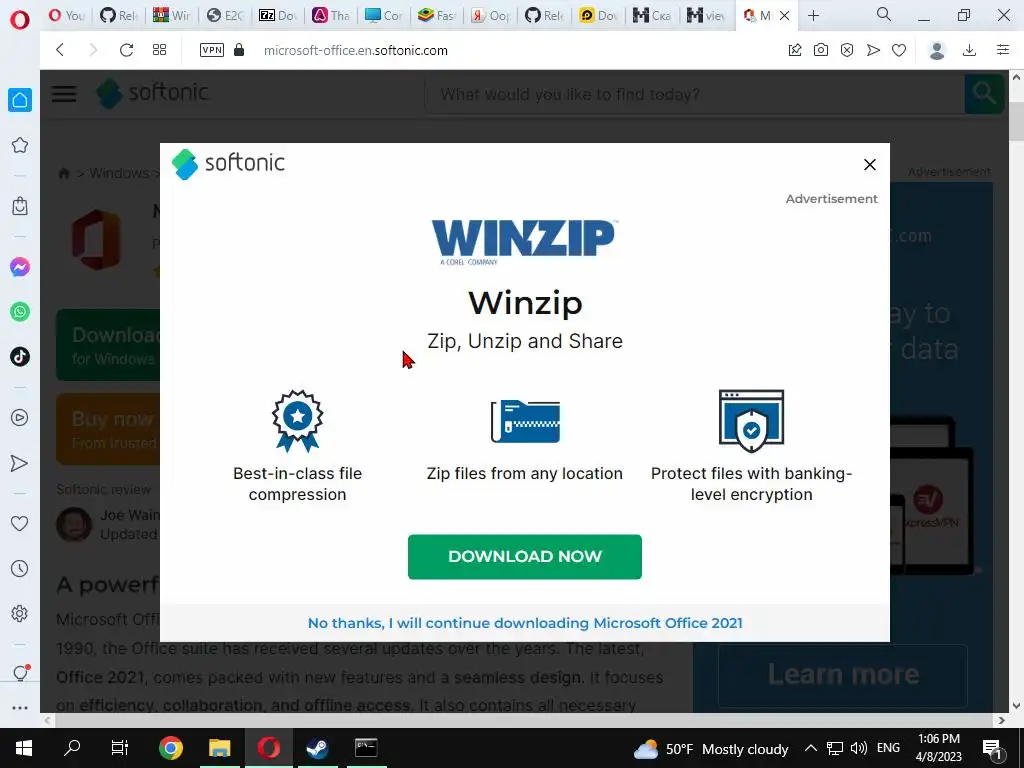This screenshot has width=1024, height=768.
Task: Open the weather widget 50°F Mostly cloudy
Action: click(x=711, y=749)
